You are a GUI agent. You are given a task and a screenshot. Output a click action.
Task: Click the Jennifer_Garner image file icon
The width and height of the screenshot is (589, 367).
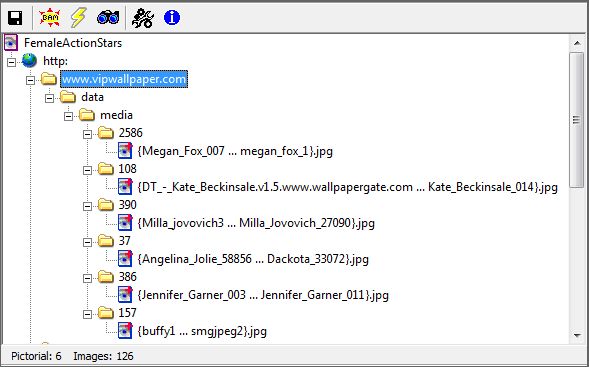(x=125, y=295)
